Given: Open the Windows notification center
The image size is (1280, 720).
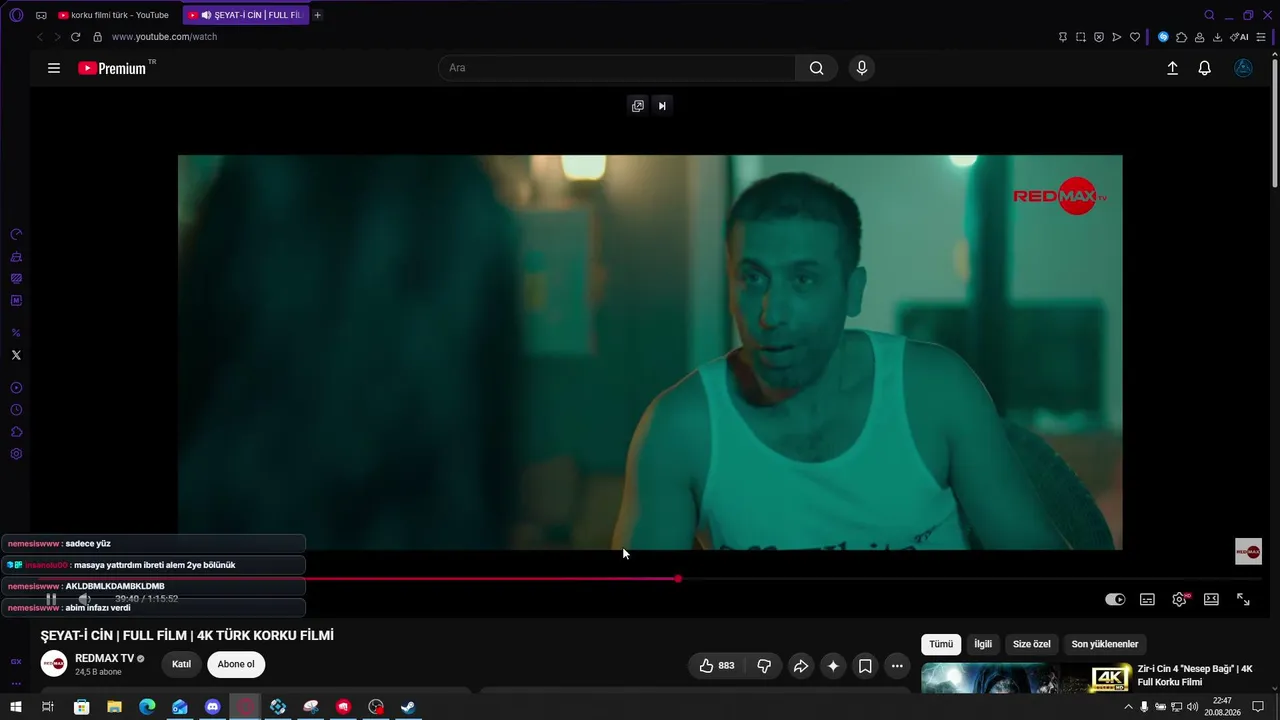Looking at the screenshot, I should tap(1258, 707).
